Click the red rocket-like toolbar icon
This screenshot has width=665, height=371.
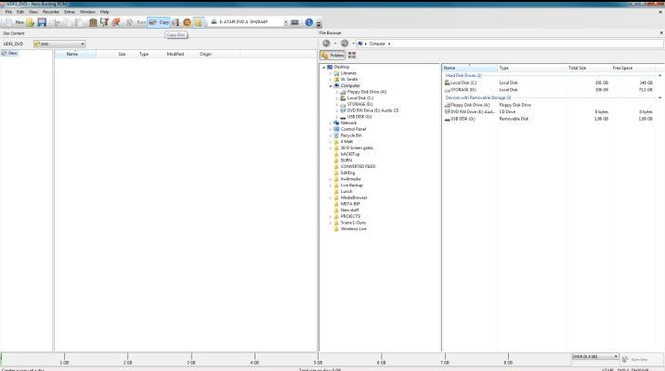click(116, 22)
